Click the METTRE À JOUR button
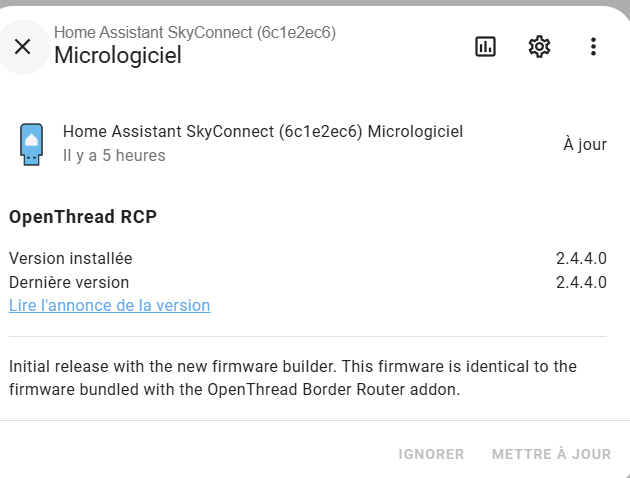630x478 pixels. (551, 454)
